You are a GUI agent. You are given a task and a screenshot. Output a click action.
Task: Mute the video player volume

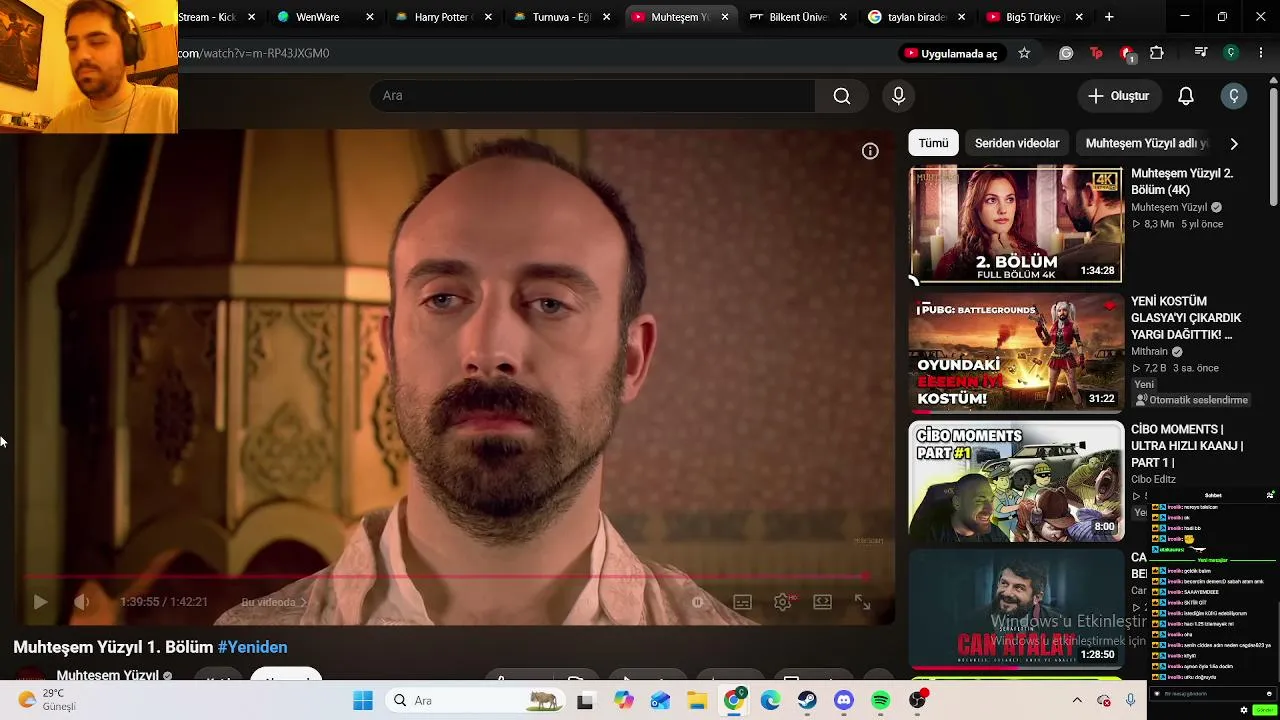(x=82, y=602)
